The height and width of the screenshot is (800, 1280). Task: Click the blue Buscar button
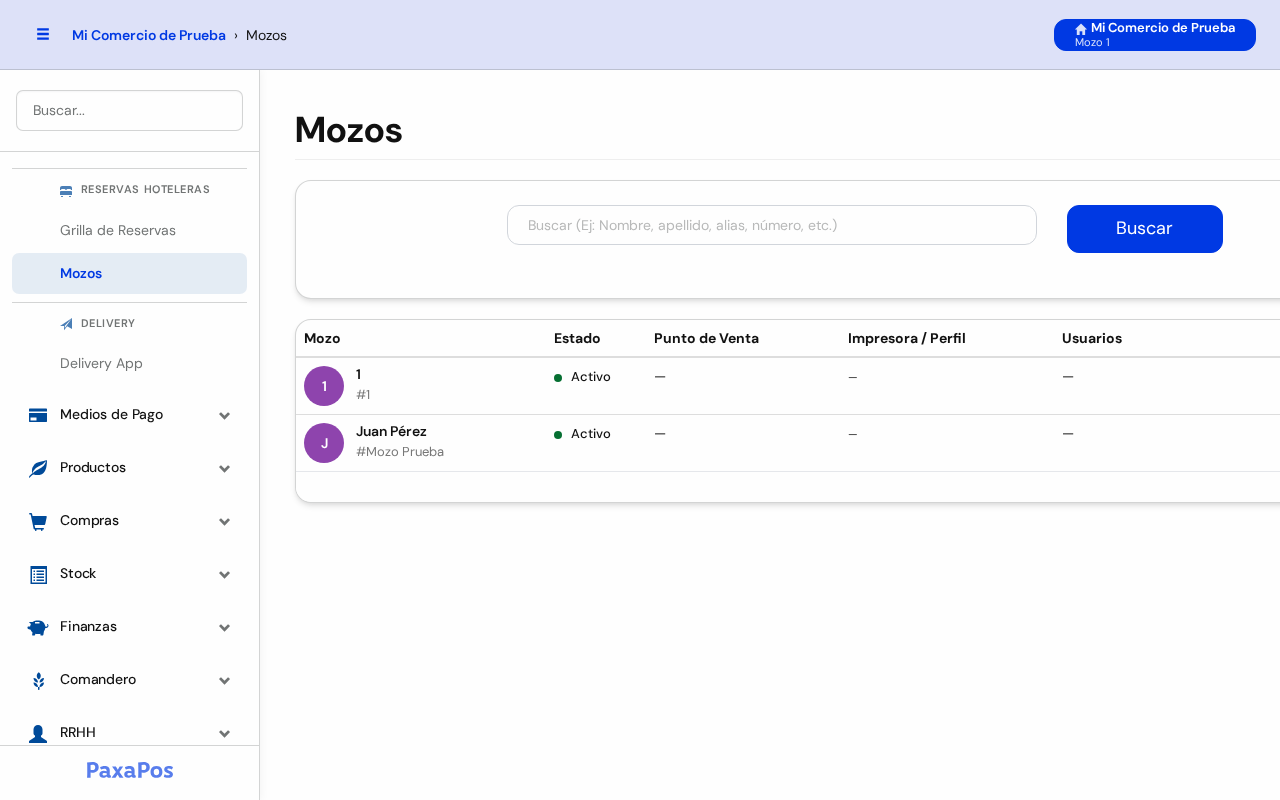(x=1144, y=229)
